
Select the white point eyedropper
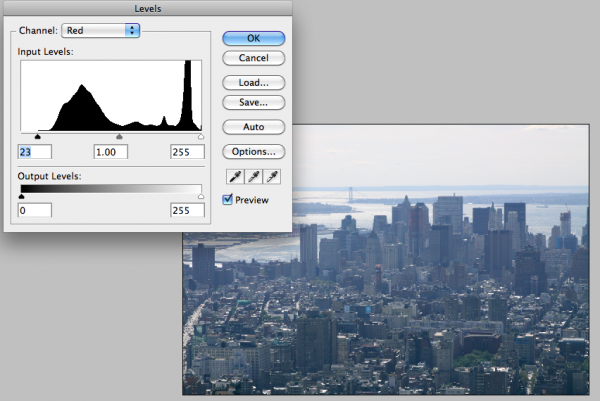click(x=273, y=177)
